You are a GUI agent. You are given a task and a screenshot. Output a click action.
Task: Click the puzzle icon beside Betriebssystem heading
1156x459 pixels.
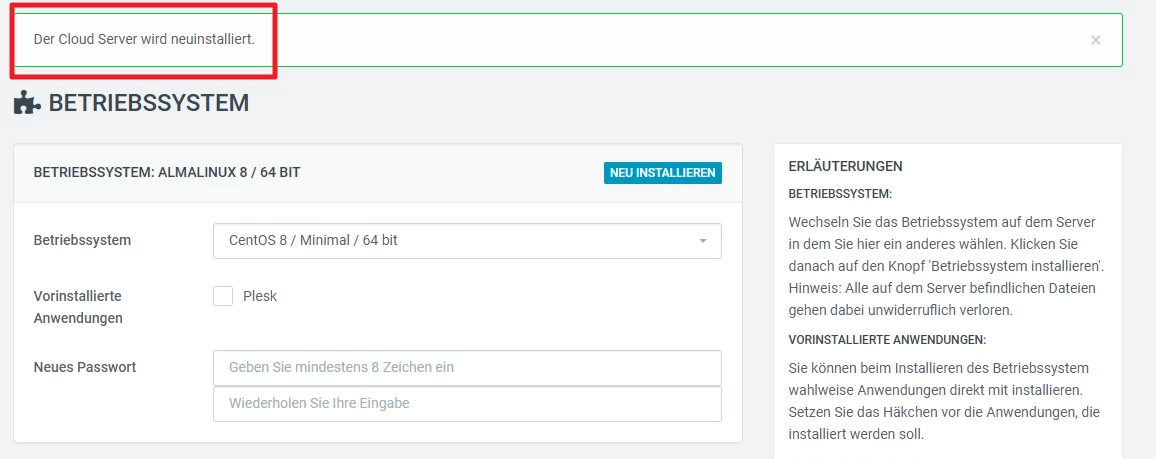(x=27, y=102)
